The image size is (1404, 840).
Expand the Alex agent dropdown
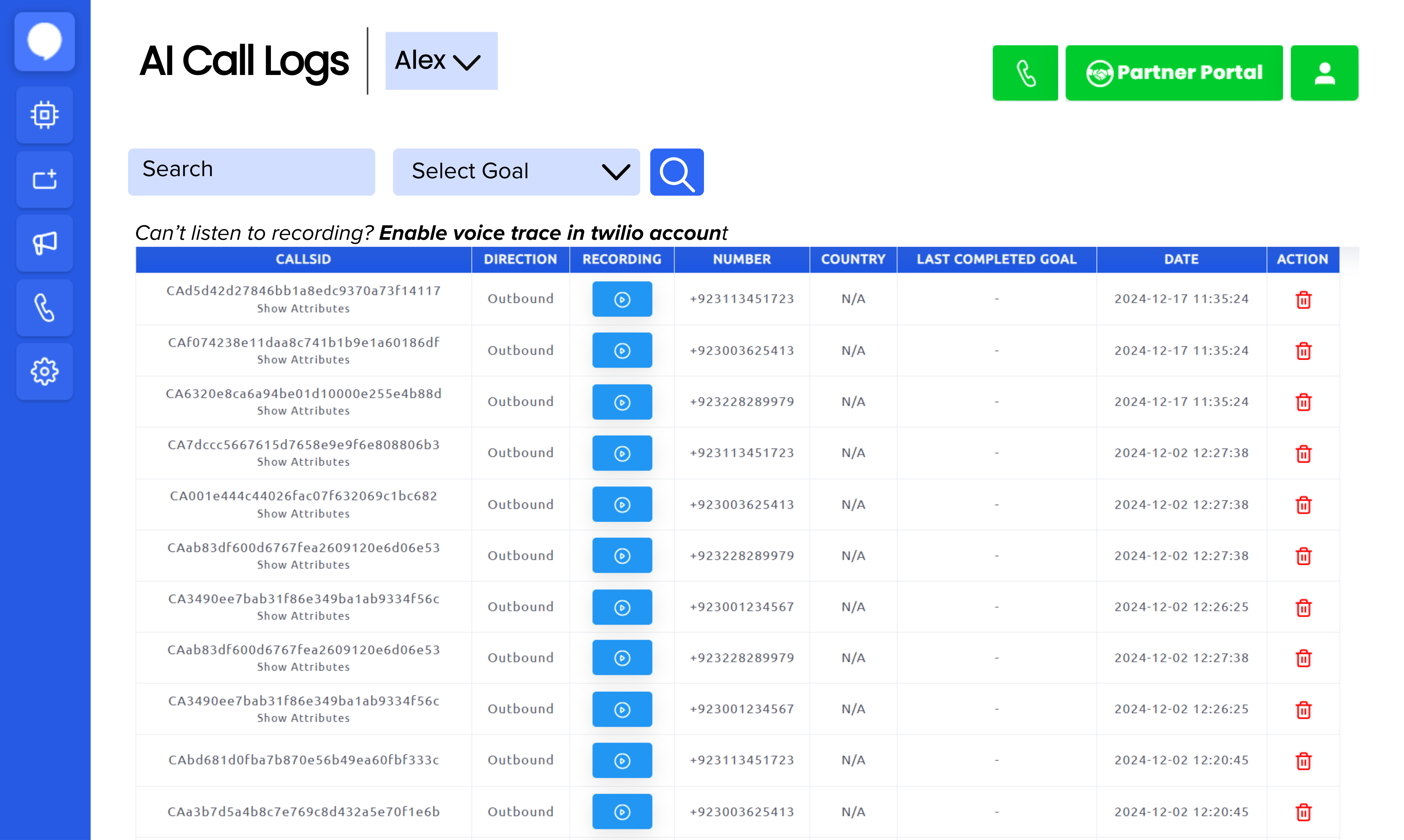pos(441,60)
